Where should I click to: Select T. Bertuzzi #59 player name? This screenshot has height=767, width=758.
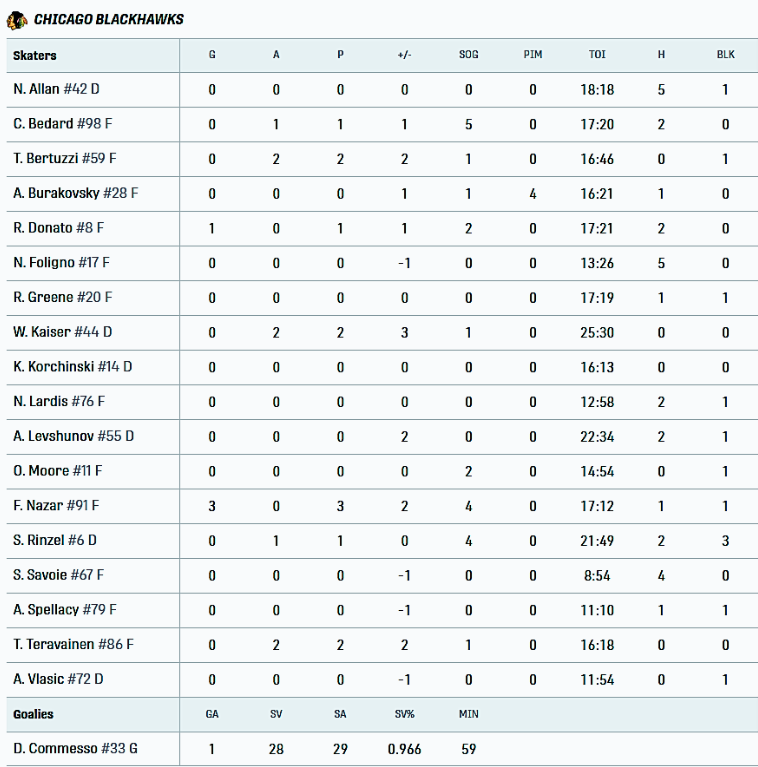click(65, 159)
